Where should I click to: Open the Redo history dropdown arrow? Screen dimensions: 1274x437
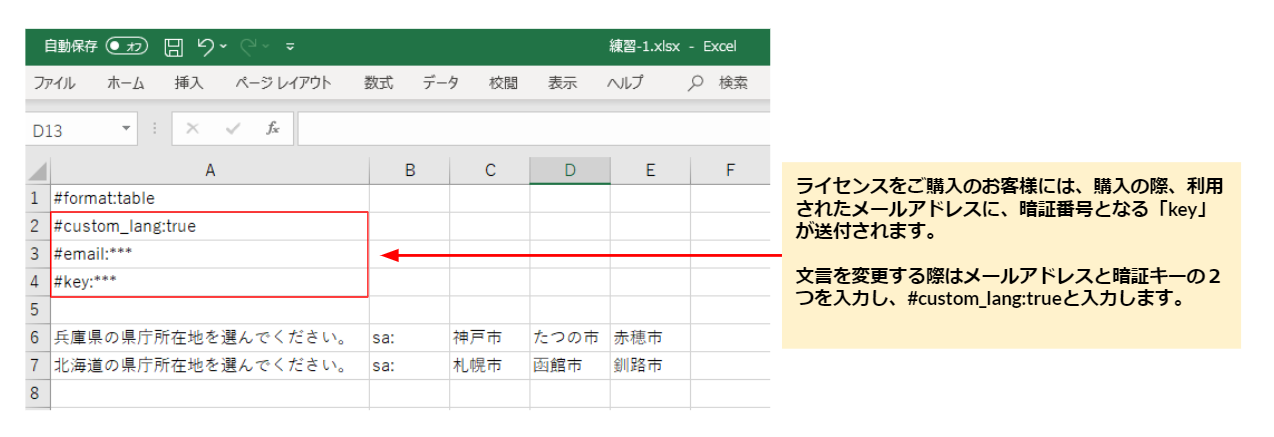click(266, 46)
